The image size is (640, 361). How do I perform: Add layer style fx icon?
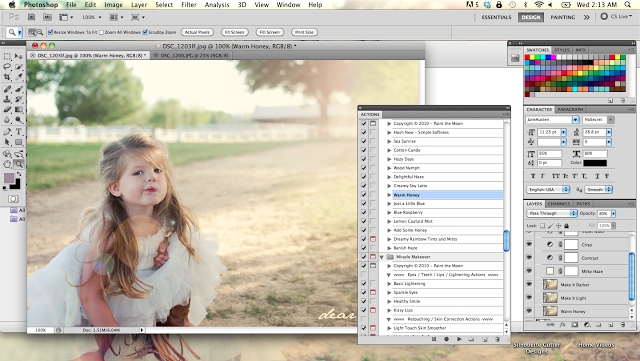(x=562, y=325)
